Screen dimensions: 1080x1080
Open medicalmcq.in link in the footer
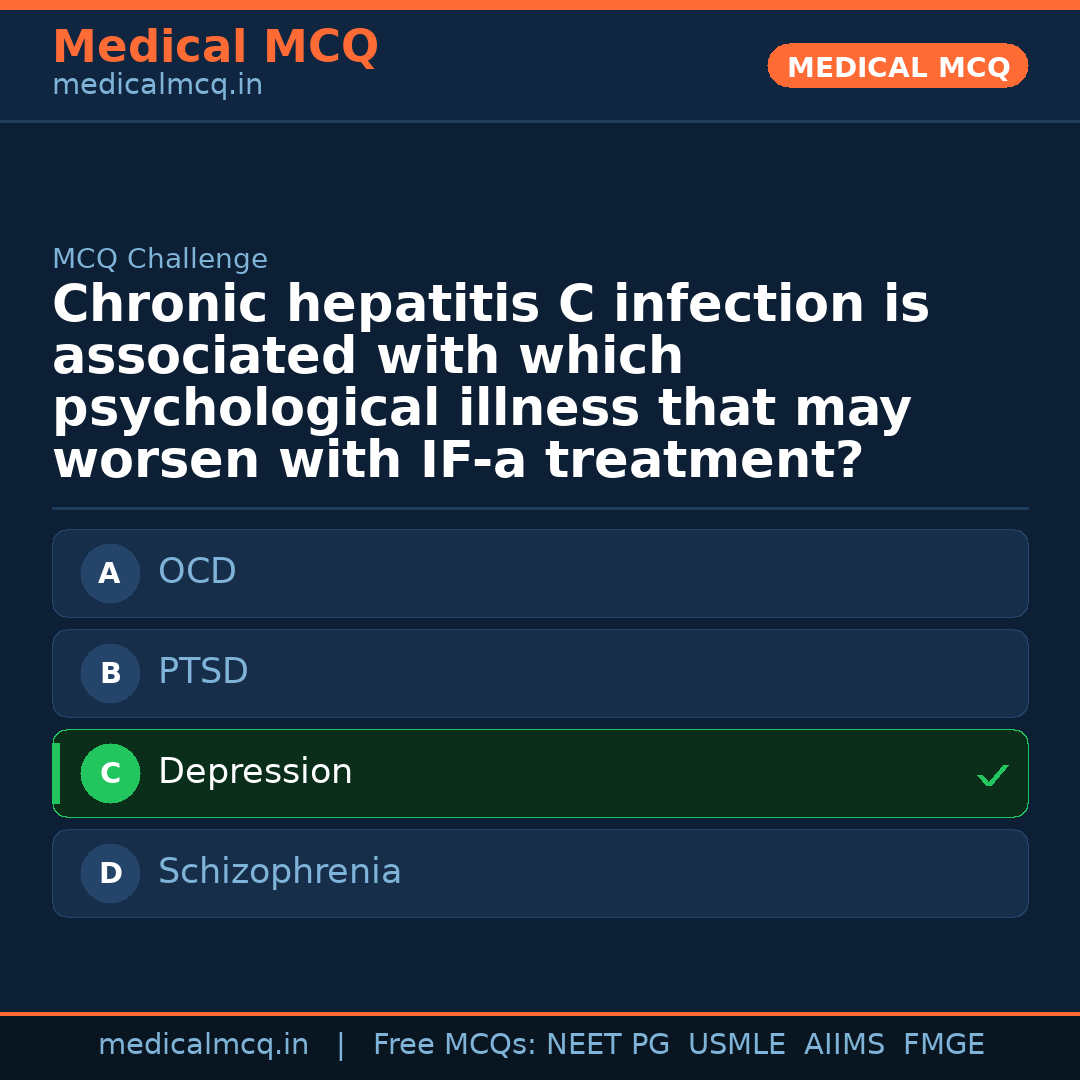(x=203, y=1045)
